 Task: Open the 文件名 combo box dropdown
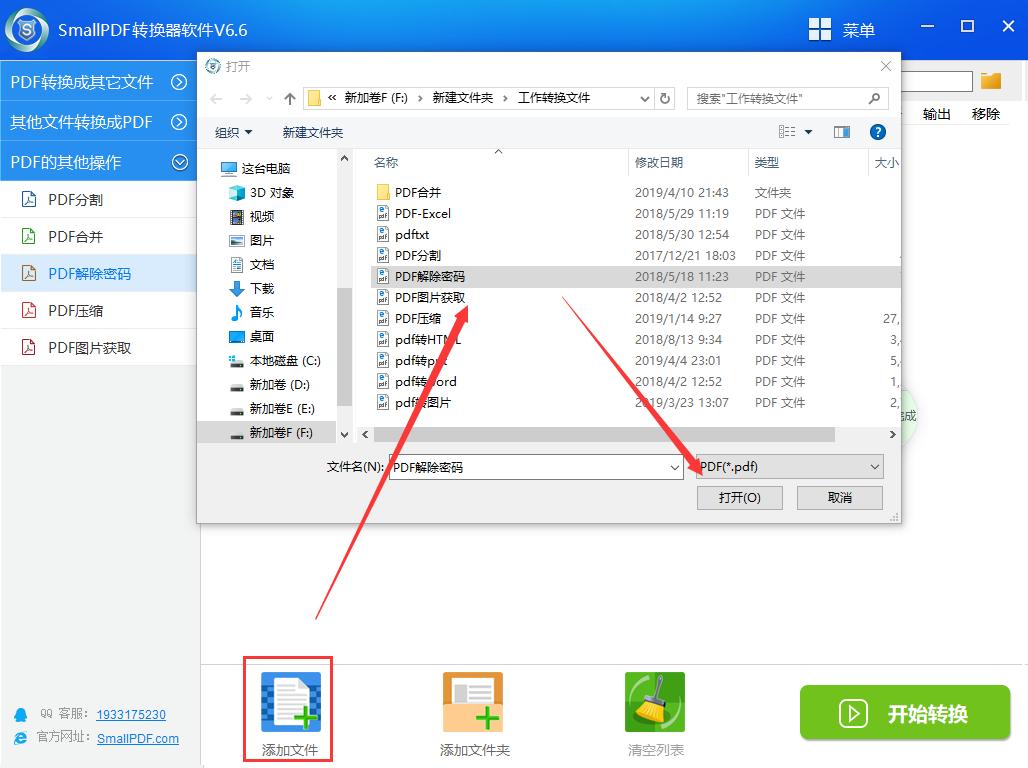pyautogui.click(x=675, y=466)
